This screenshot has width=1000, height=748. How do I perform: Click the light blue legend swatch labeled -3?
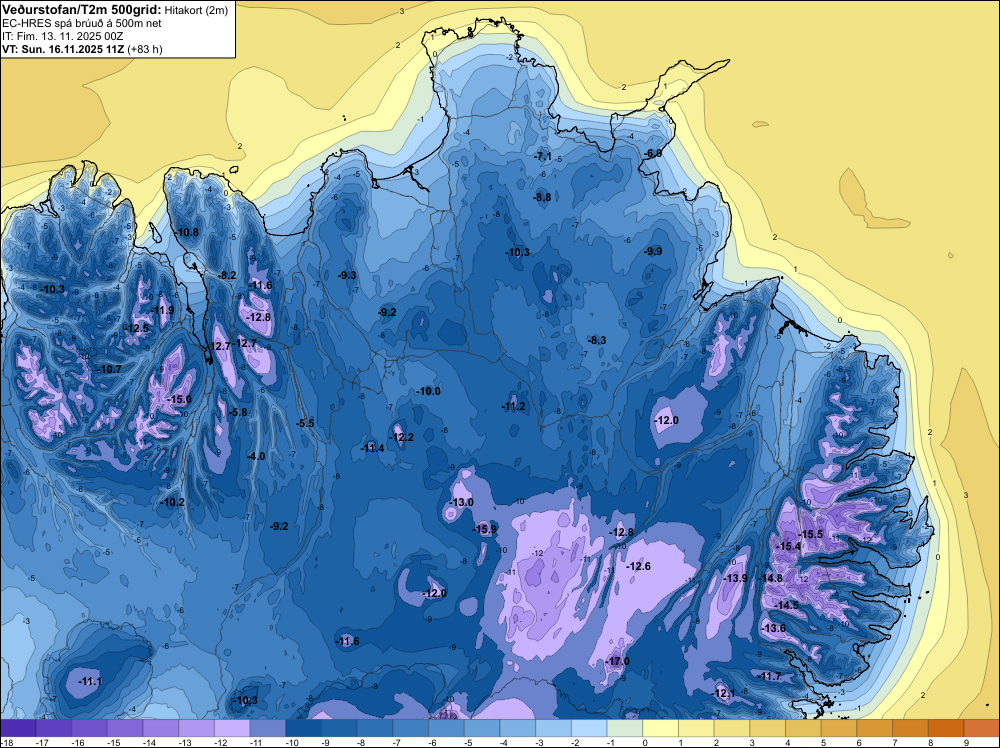coord(554,728)
